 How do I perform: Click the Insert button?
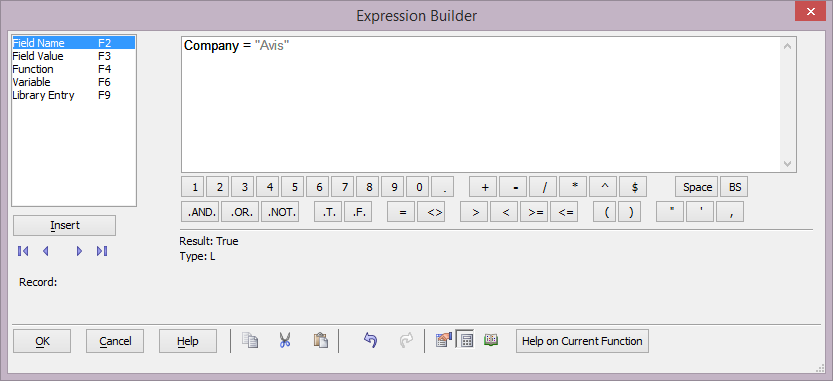coord(64,225)
